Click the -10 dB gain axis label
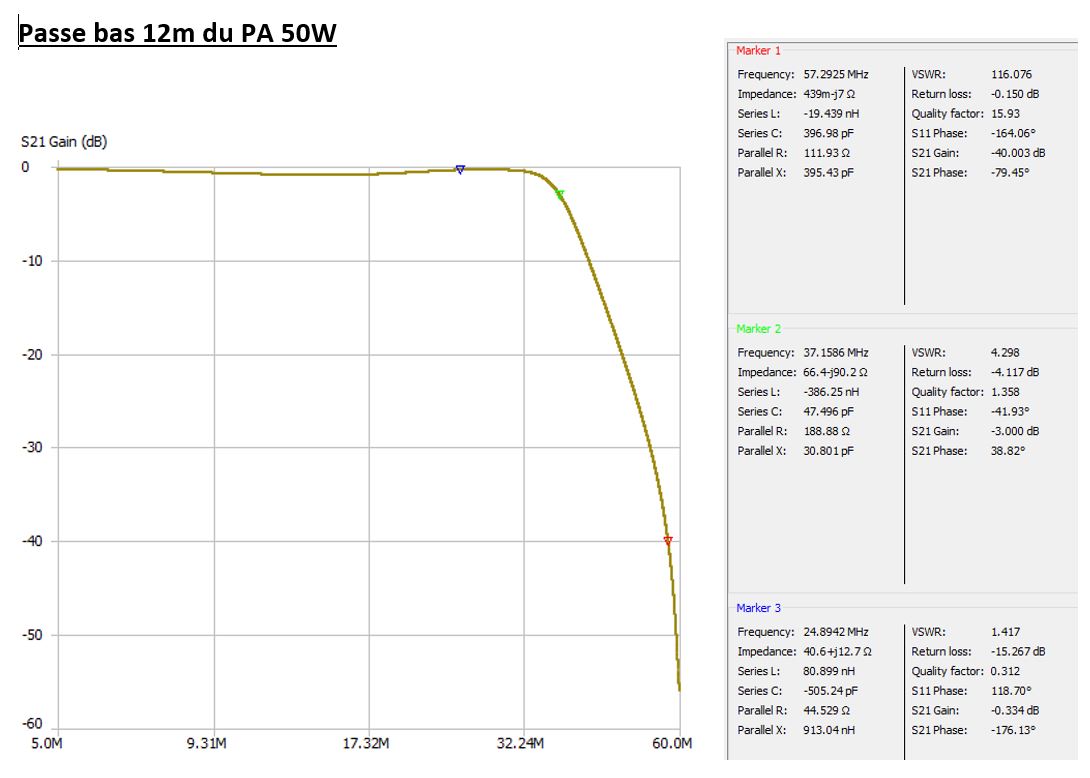1090x778 pixels. pos(32,261)
